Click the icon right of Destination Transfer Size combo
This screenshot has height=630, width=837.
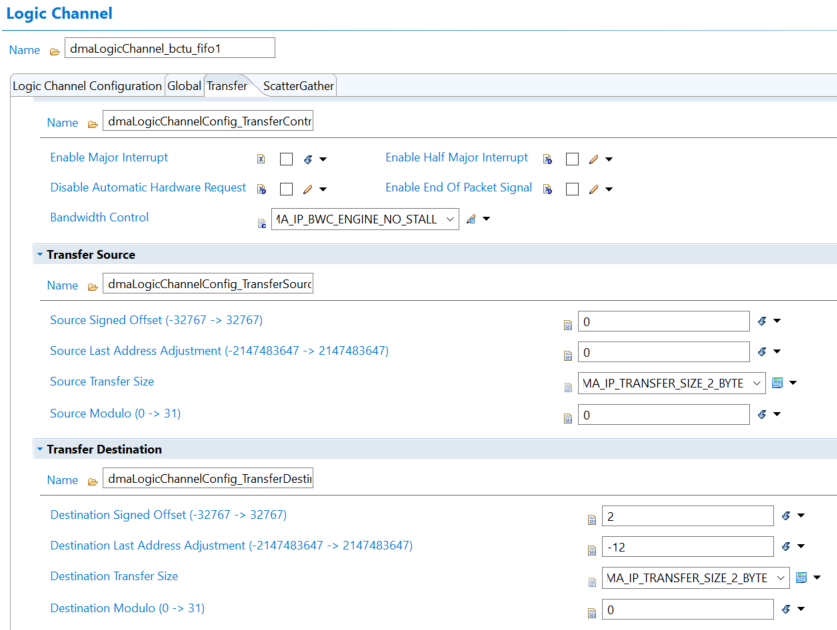tap(801, 578)
